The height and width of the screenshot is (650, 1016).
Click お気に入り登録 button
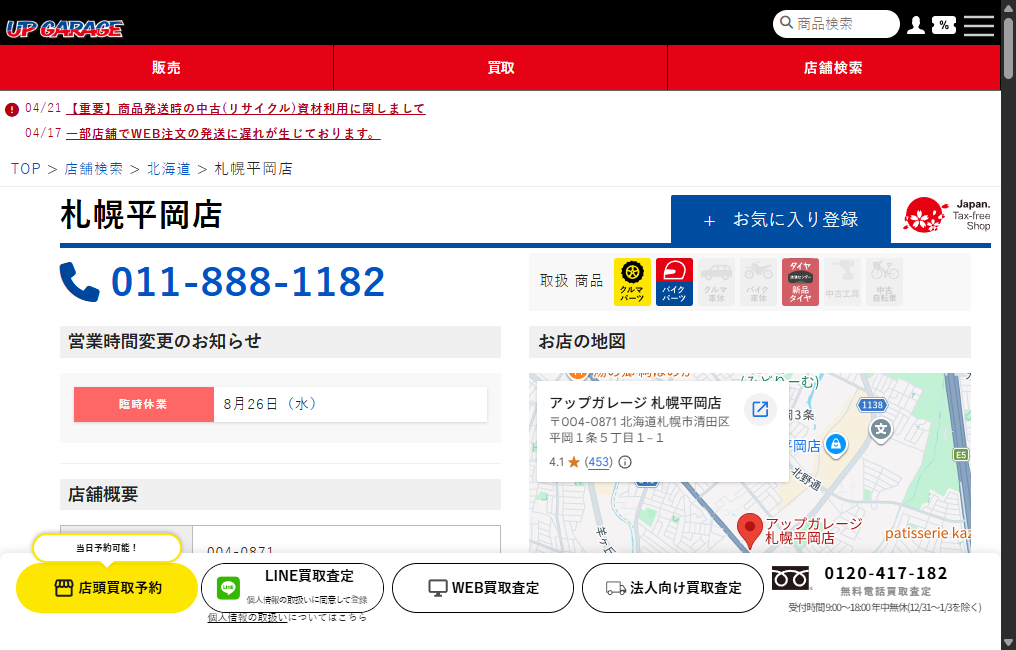(781, 220)
